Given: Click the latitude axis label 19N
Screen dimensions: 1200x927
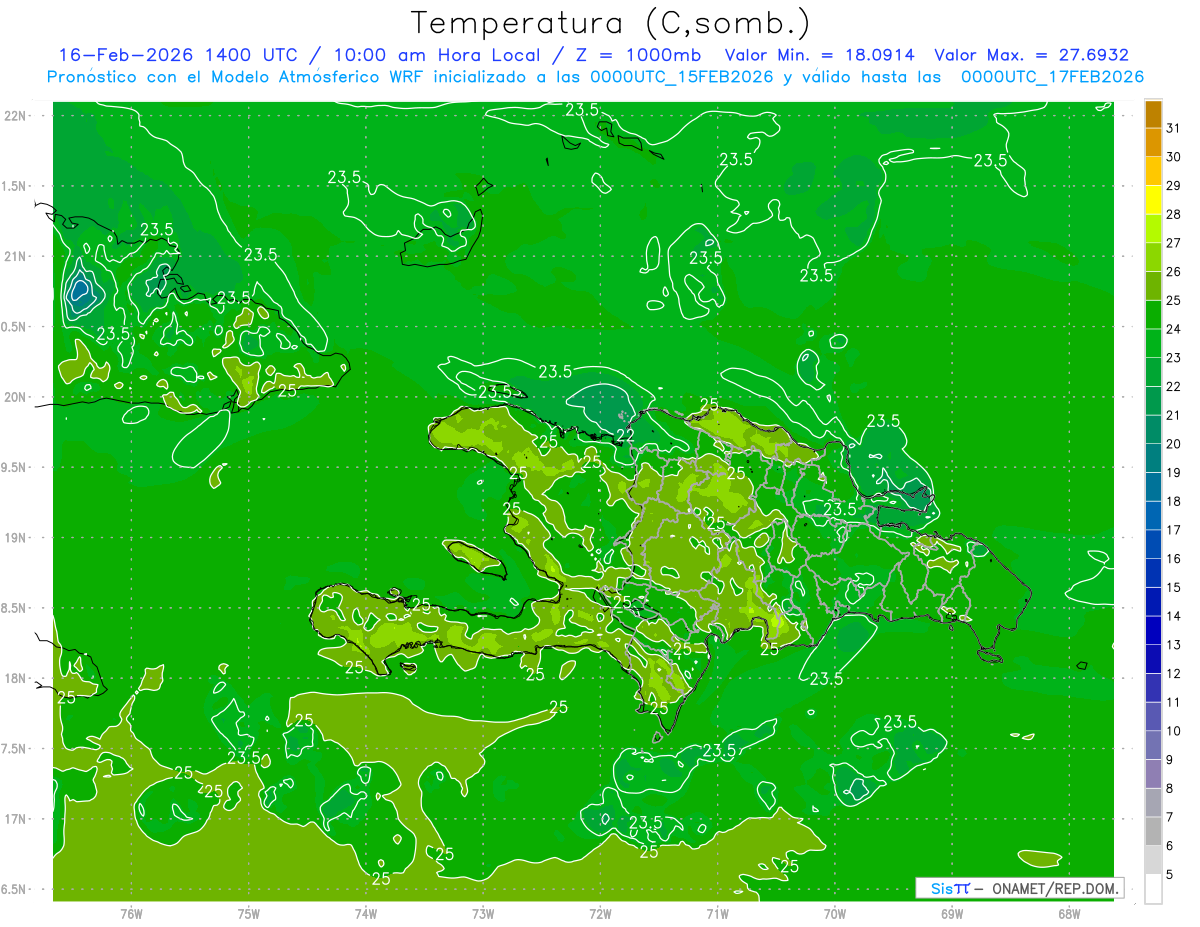Looking at the screenshot, I should pos(17,538).
